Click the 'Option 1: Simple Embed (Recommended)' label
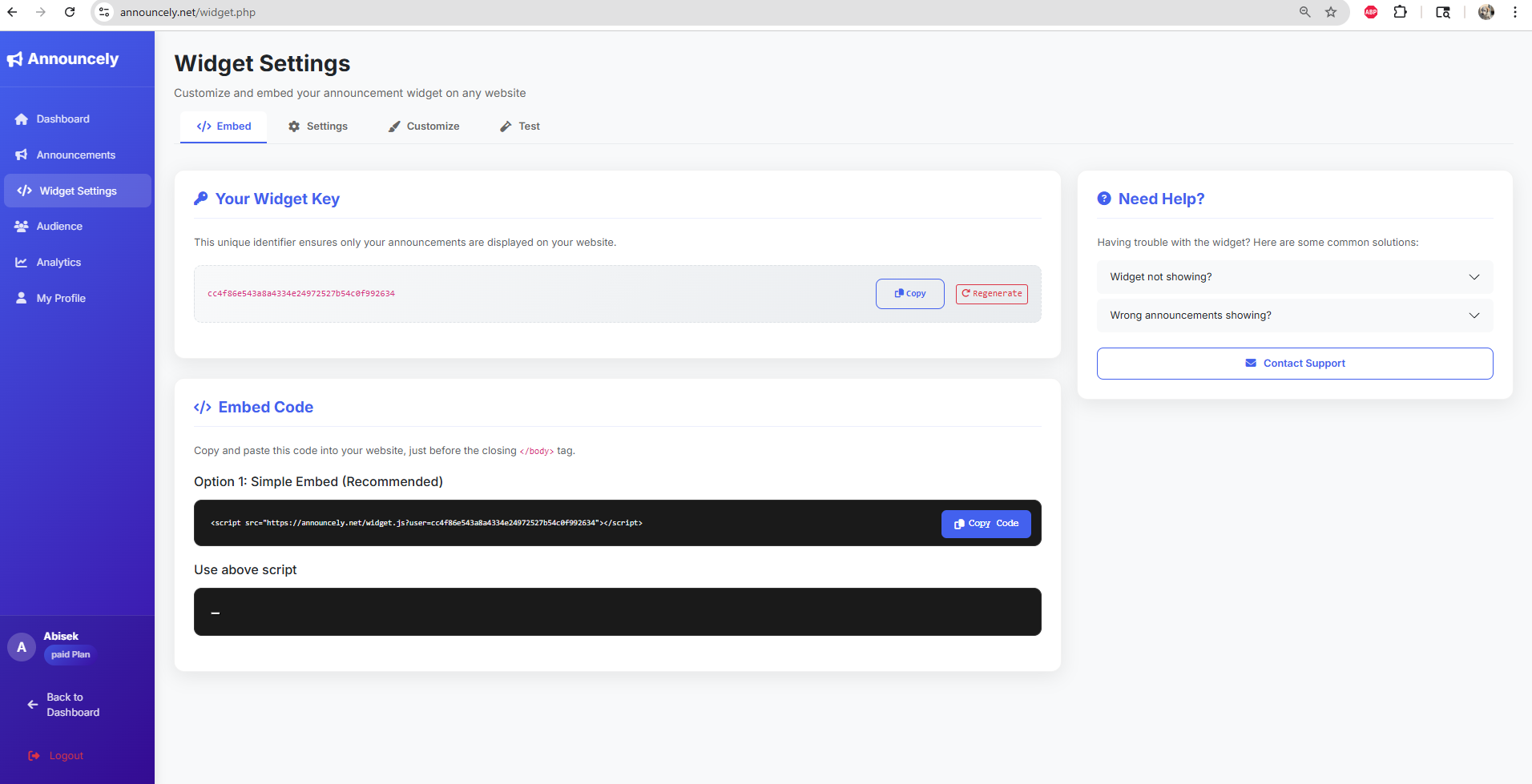Screen dimensions: 1532x784 (318, 482)
